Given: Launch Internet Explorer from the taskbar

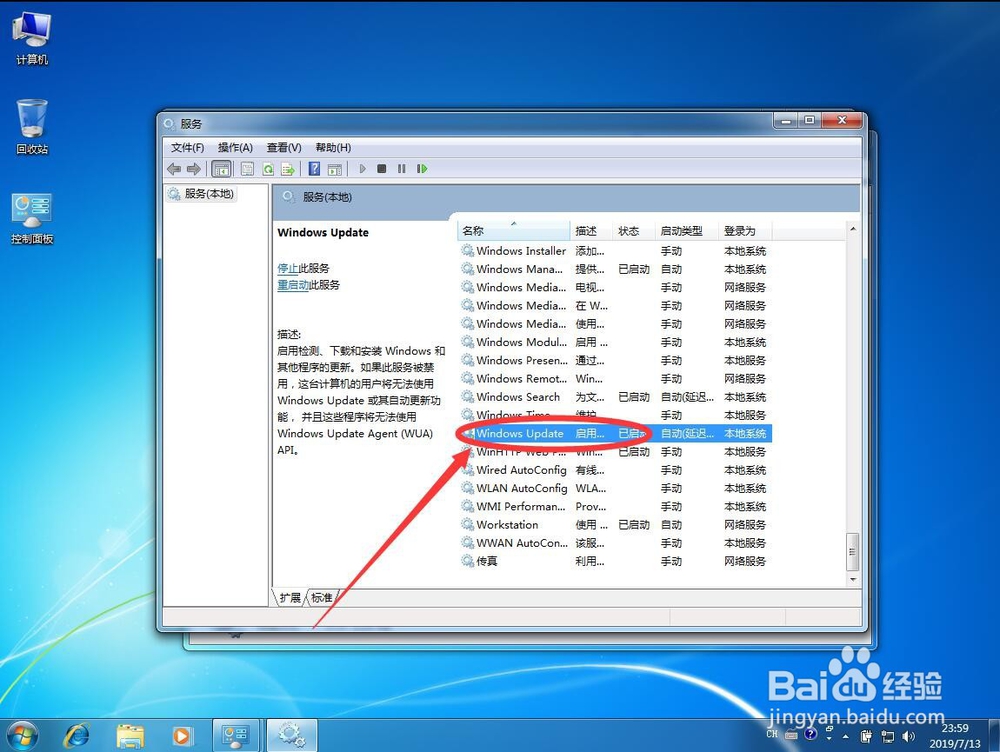Looking at the screenshot, I should (77, 735).
